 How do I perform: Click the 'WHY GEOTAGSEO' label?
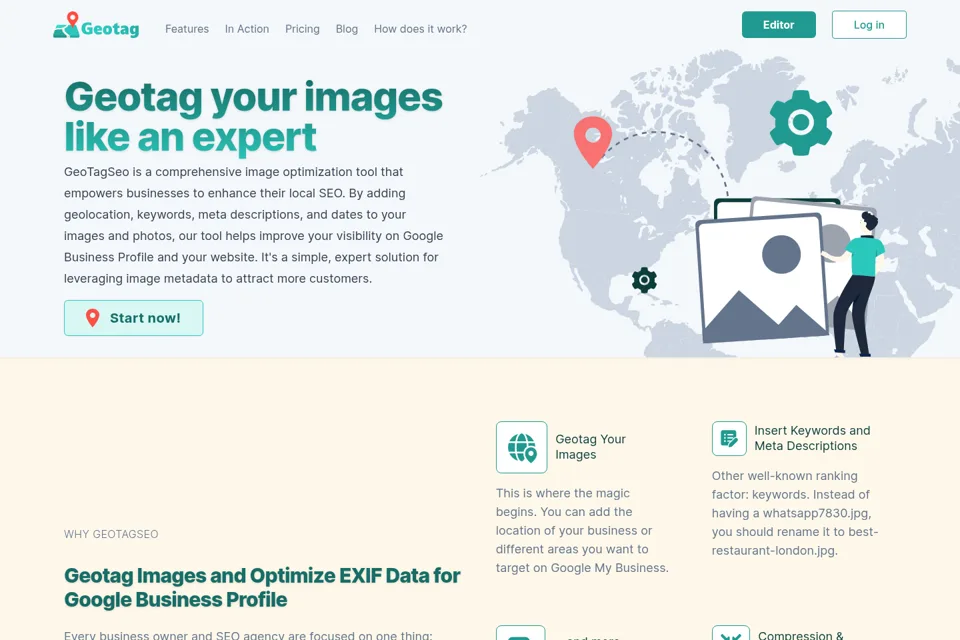point(111,534)
